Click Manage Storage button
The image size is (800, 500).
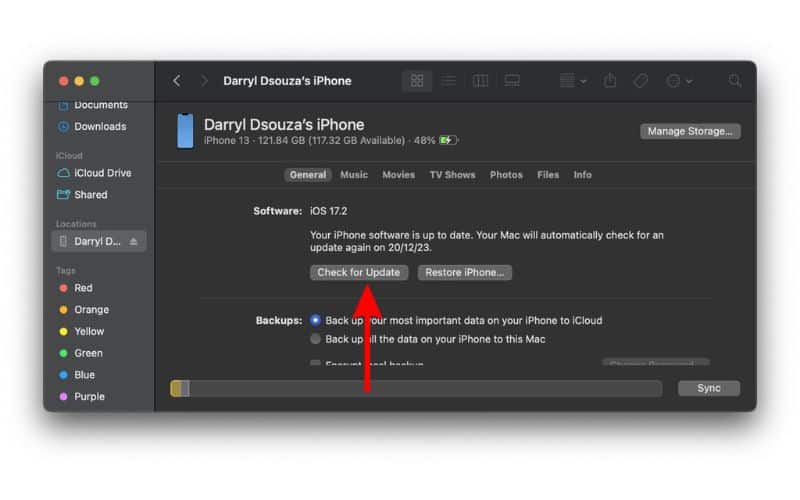pos(690,131)
